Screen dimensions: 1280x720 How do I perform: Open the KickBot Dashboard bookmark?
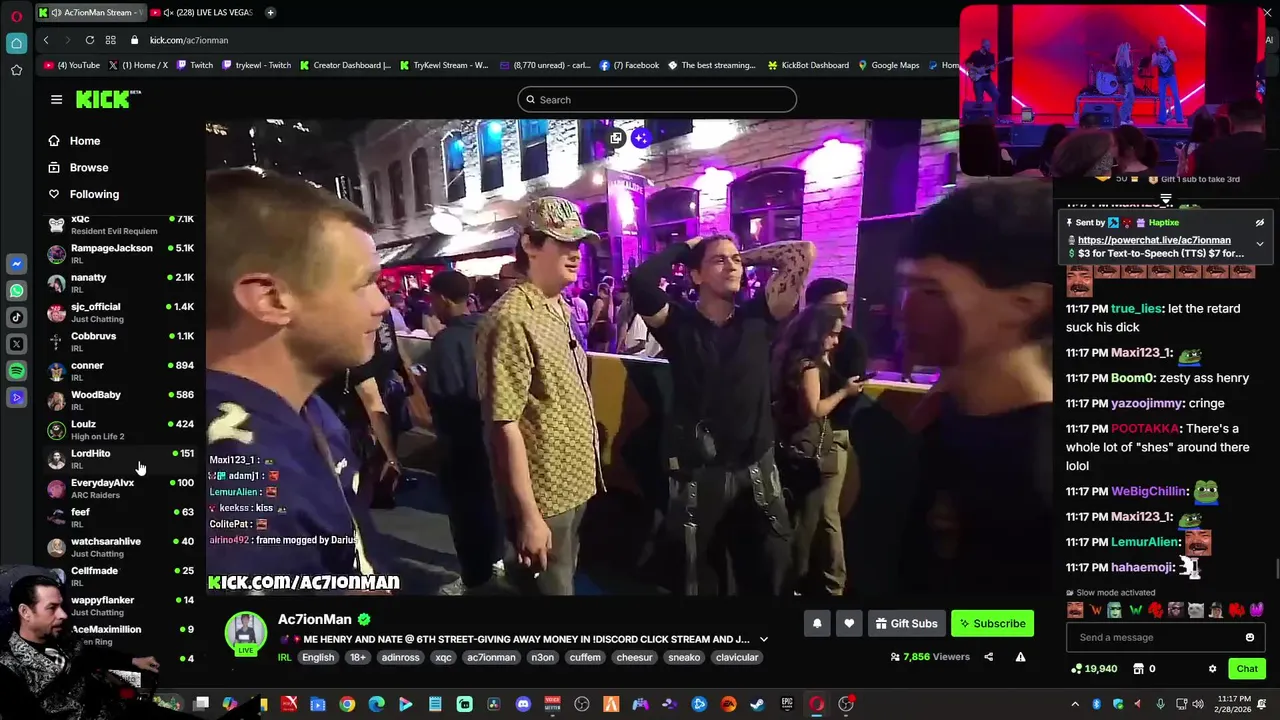(x=809, y=65)
